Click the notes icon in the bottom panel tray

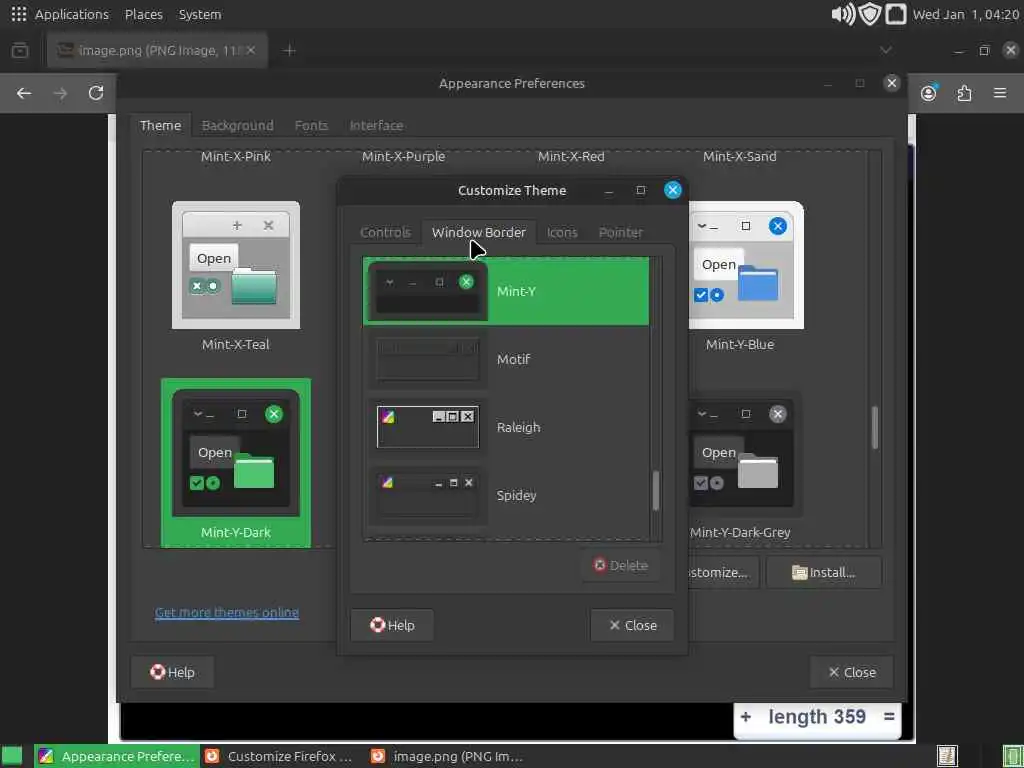947,756
